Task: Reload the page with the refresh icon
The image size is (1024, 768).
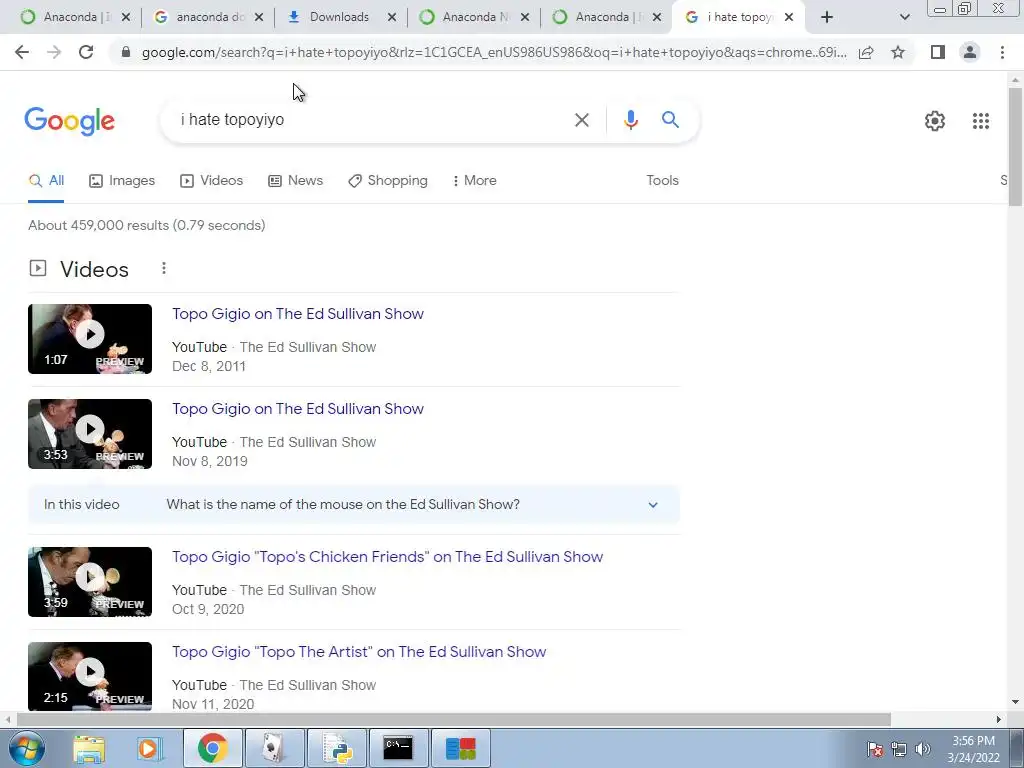Action: 86,52
